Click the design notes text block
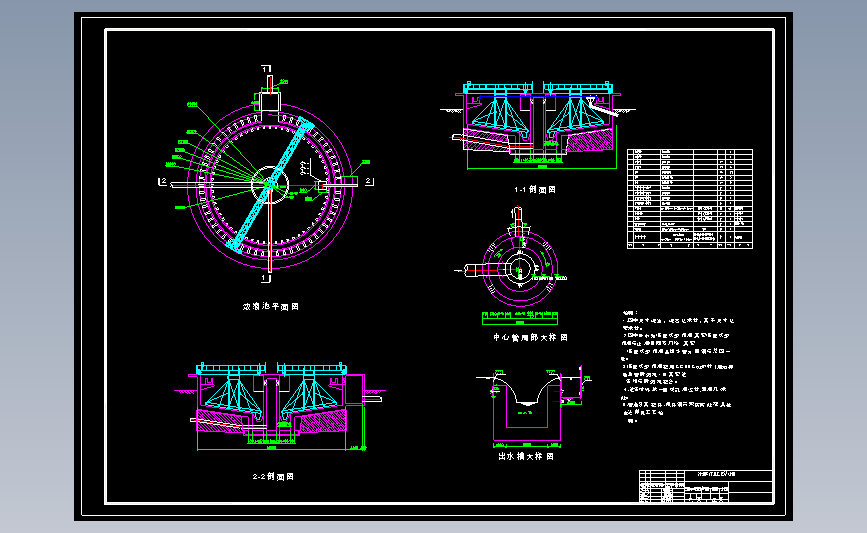867x533 pixels. click(x=678, y=367)
